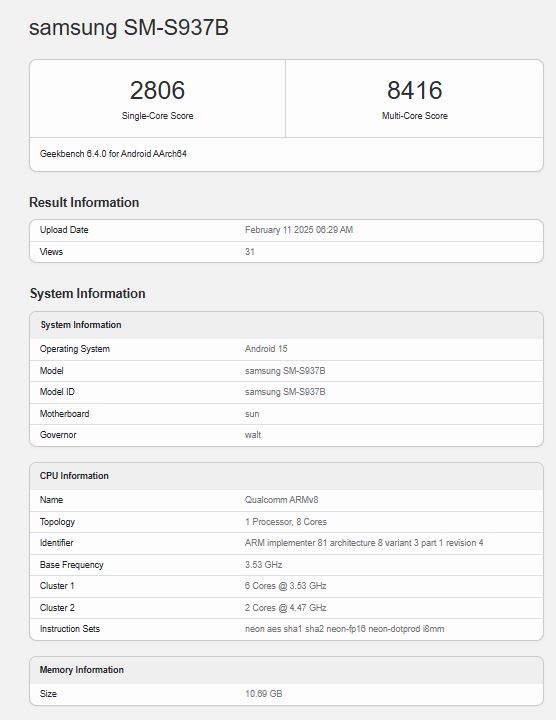Image resolution: width=556 pixels, height=720 pixels.
Task: Click the Single-Core Score label
Action: [x=157, y=116]
